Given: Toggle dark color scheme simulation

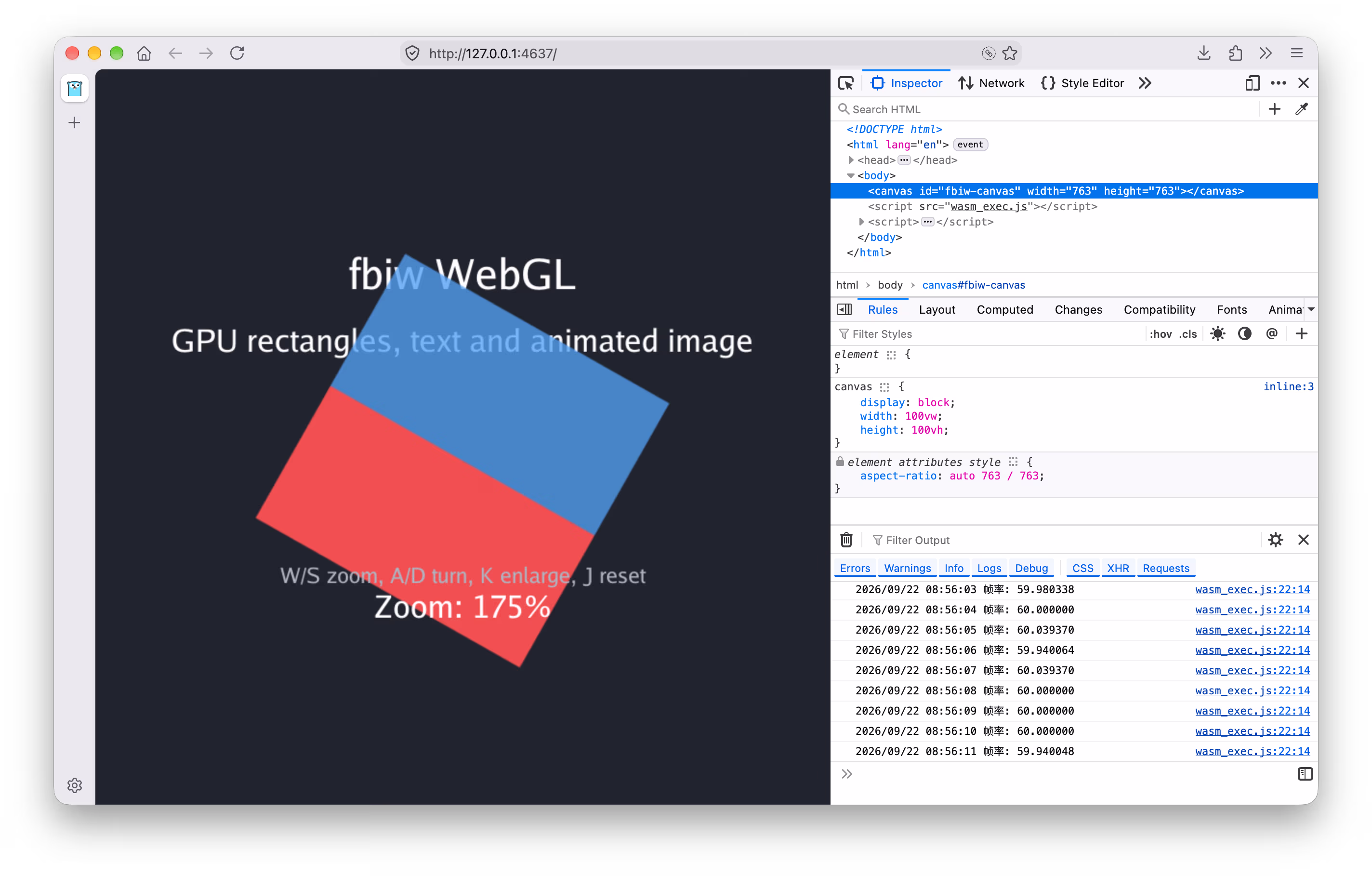Looking at the screenshot, I should [1244, 333].
